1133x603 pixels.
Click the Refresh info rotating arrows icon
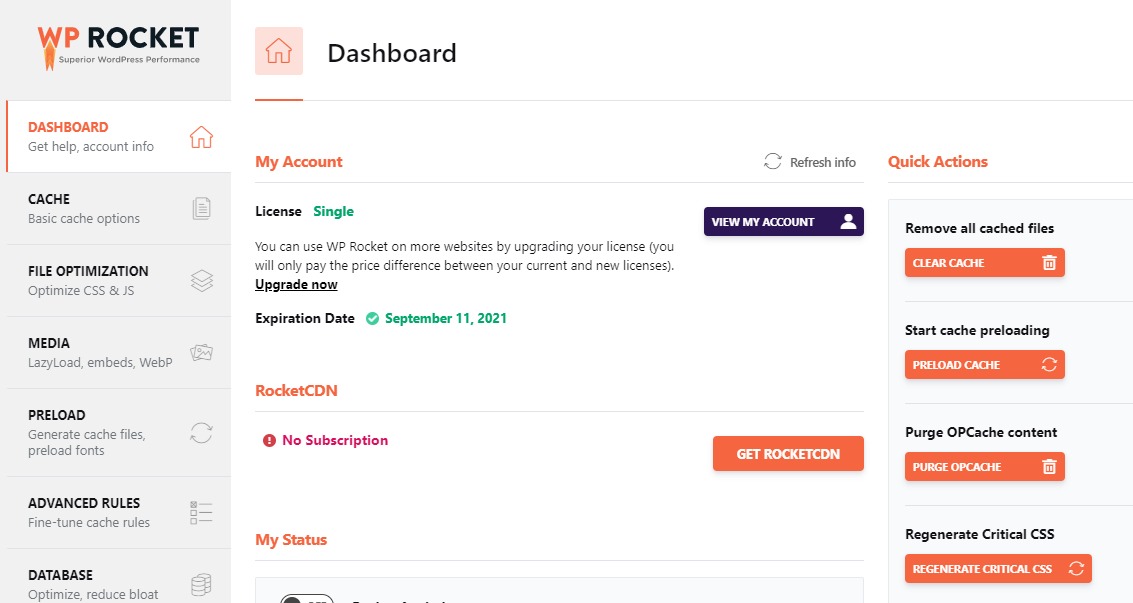[772, 162]
